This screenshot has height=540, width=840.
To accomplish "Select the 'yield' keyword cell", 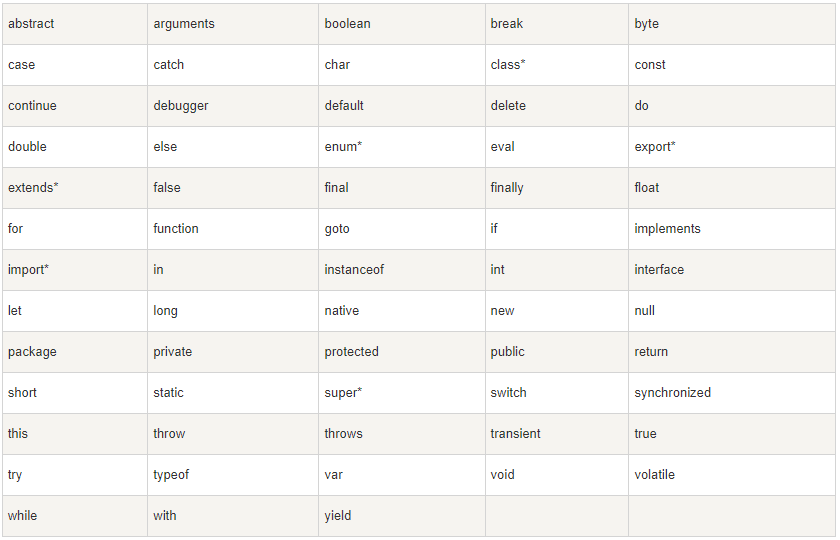I will 338,516.
